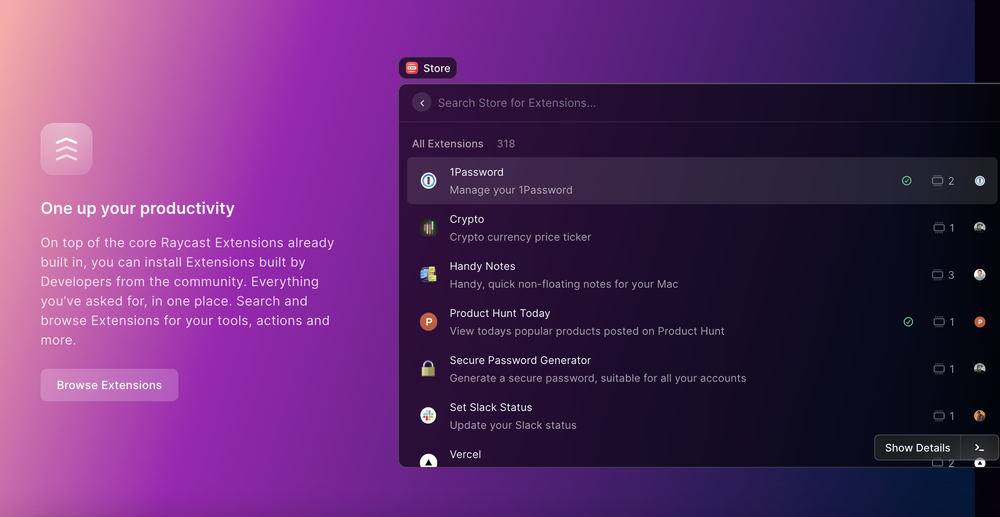The width and height of the screenshot is (1000, 517).
Task: Click the command count icon on Slack Status row
Action: (x=939, y=416)
